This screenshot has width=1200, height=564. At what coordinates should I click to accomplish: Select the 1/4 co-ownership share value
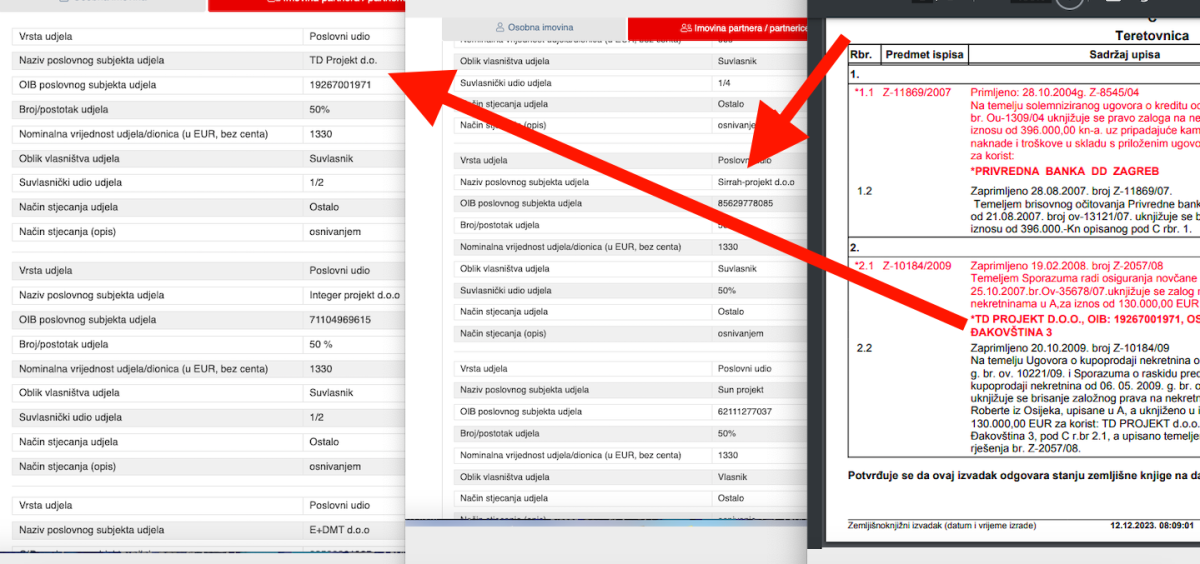click(724, 82)
